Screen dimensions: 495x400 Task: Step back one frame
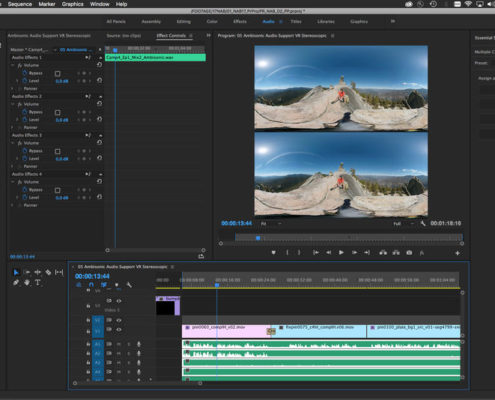pos(328,253)
